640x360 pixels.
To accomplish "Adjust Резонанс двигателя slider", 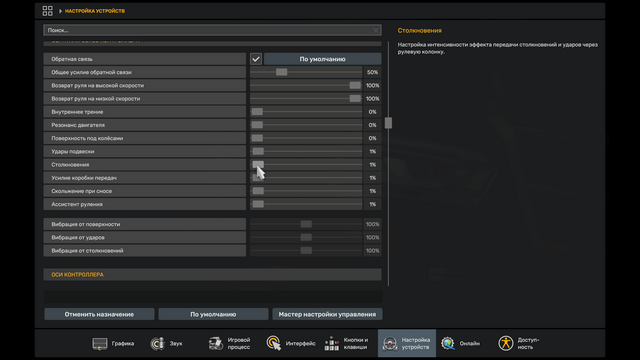I will click(257, 125).
